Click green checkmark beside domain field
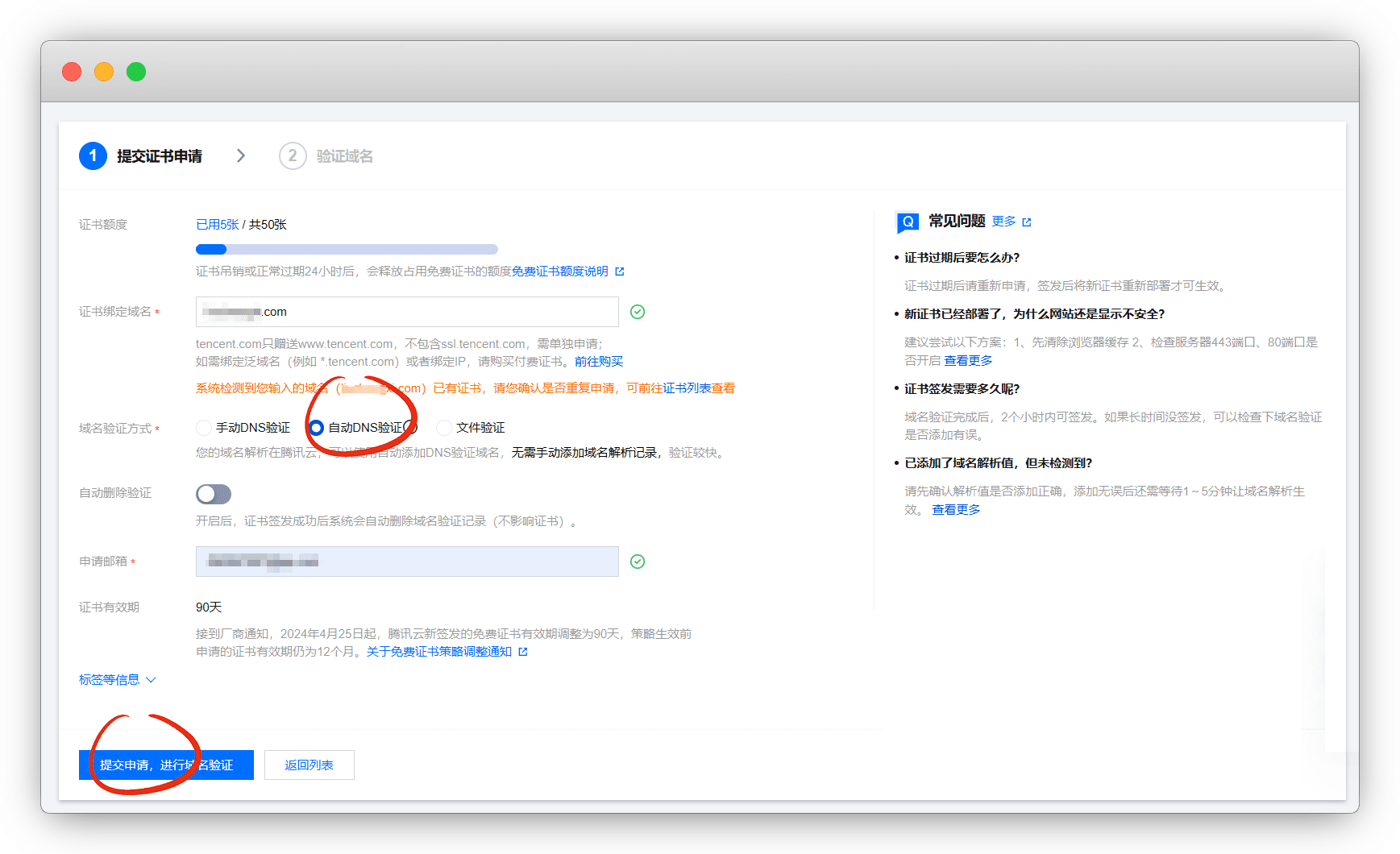The height and width of the screenshot is (854, 1400). pyautogui.click(x=638, y=312)
